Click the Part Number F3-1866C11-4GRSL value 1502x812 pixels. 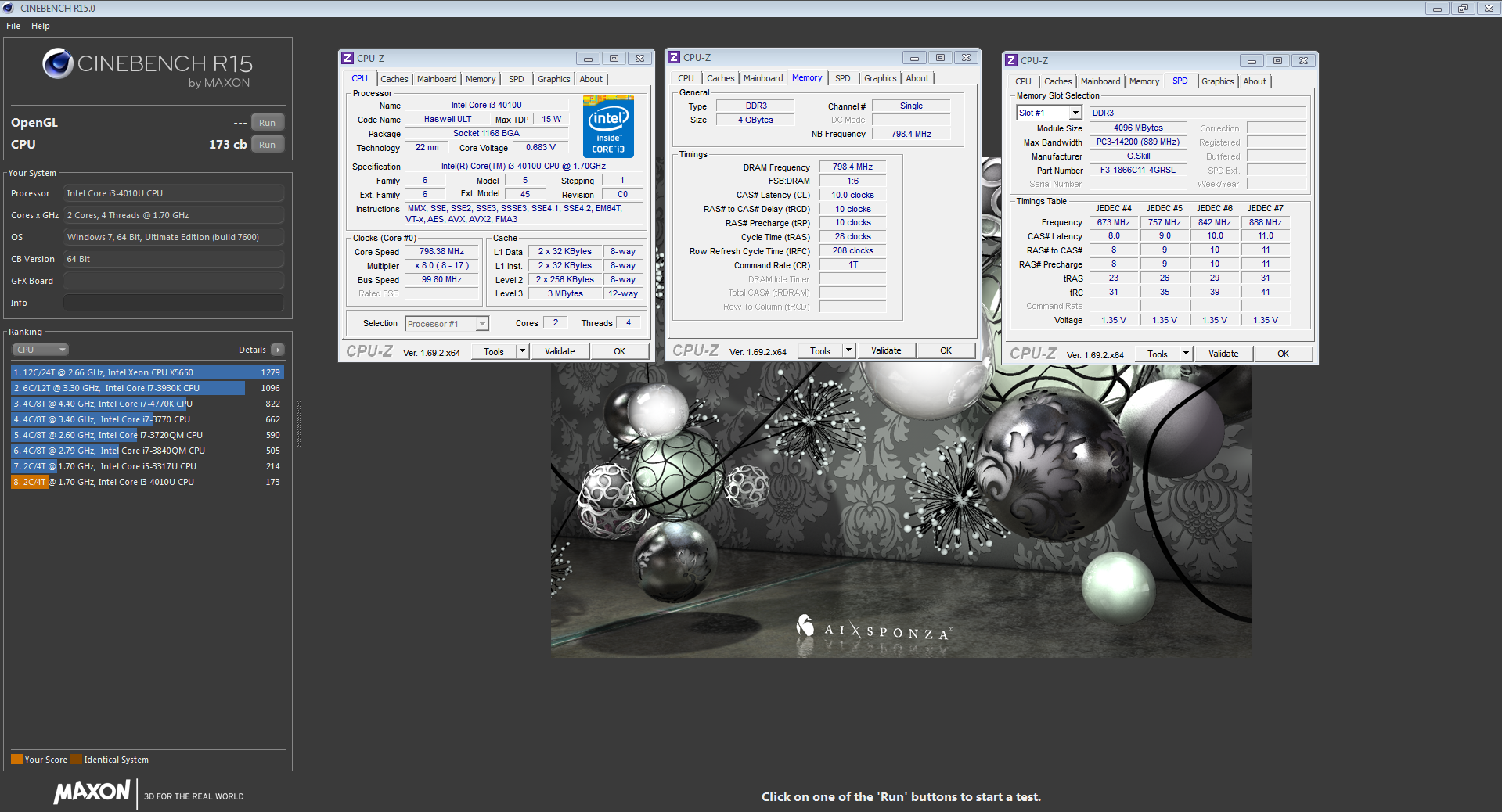(x=1137, y=170)
